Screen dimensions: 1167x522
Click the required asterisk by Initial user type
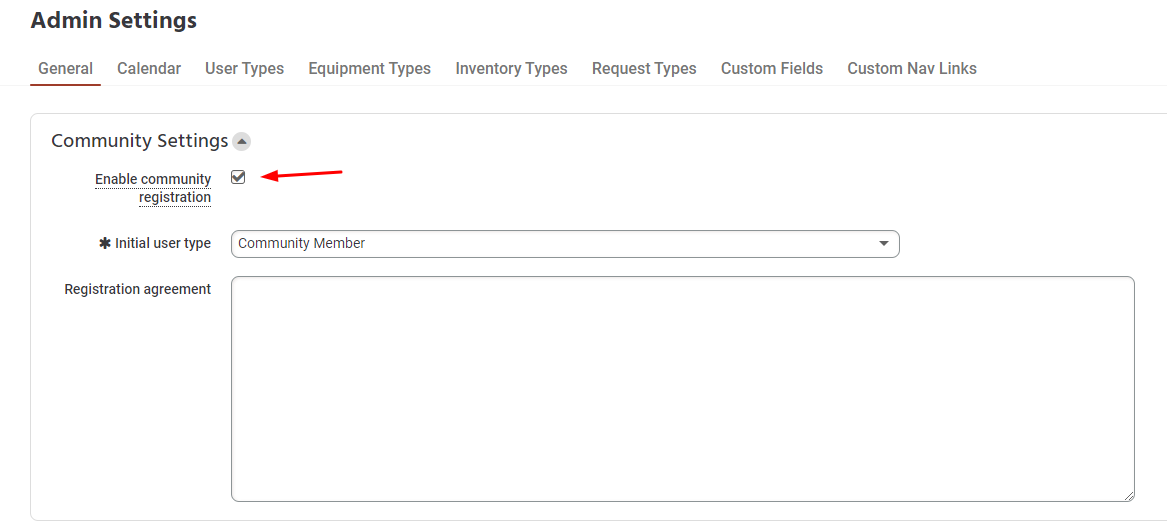pos(105,244)
